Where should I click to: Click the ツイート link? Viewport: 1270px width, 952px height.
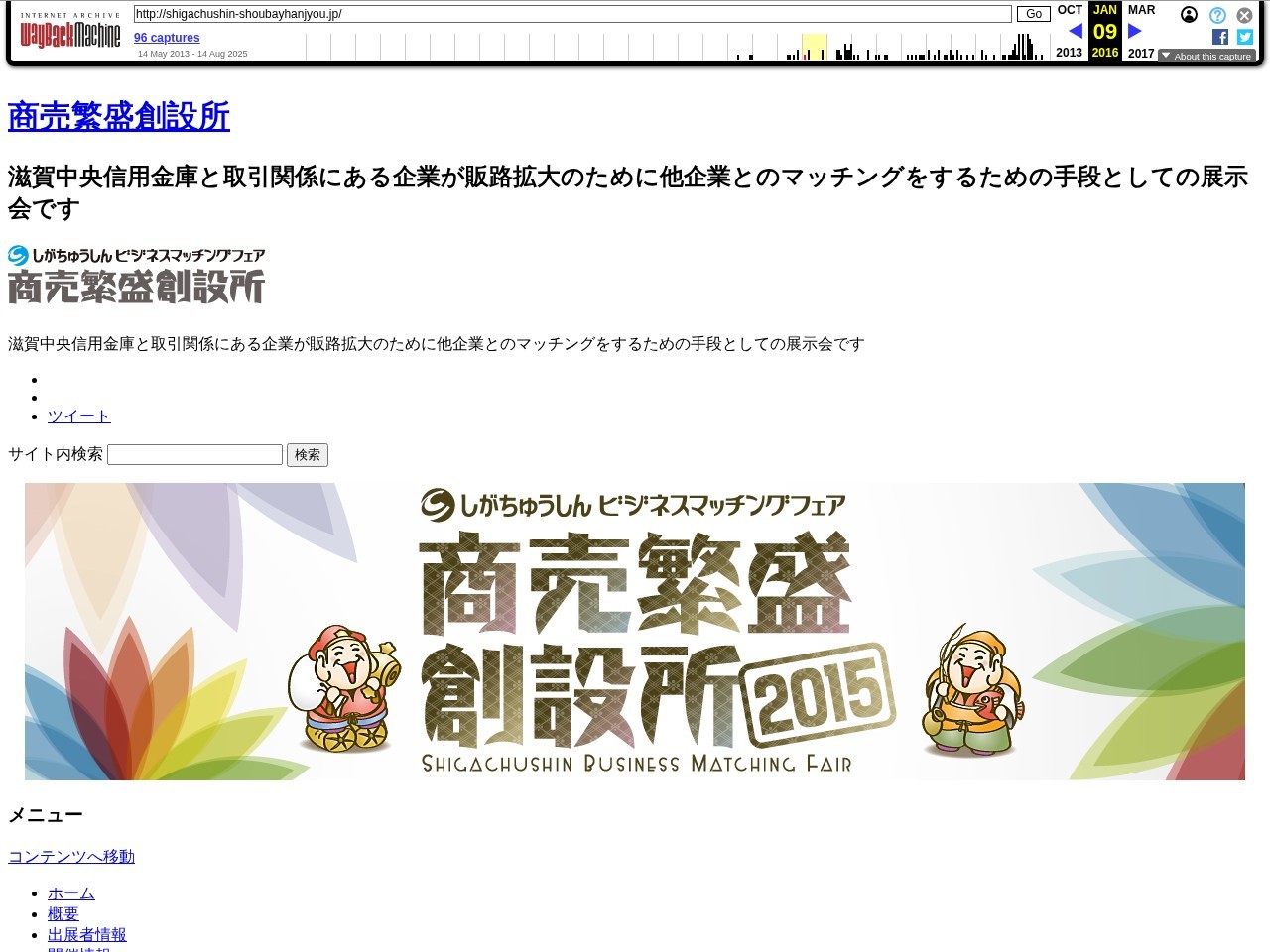pyautogui.click(x=78, y=416)
